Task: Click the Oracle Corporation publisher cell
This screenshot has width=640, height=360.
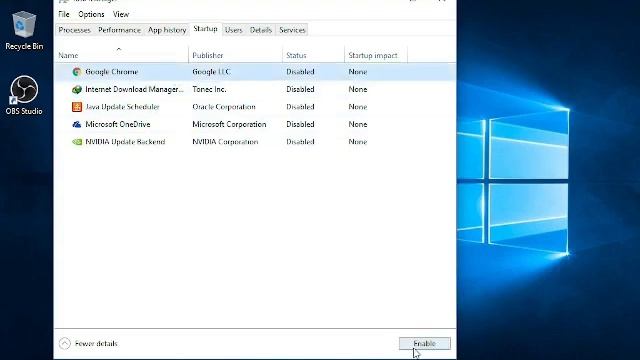Action: coord(224,107)
